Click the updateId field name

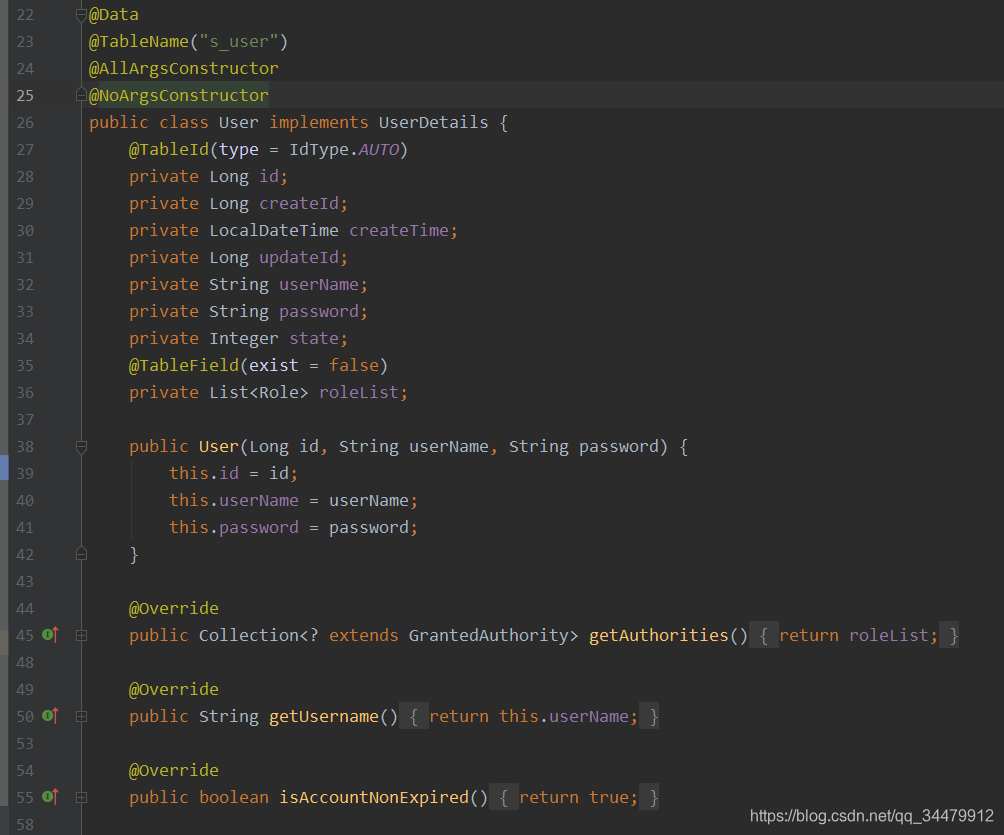point(299,257)
